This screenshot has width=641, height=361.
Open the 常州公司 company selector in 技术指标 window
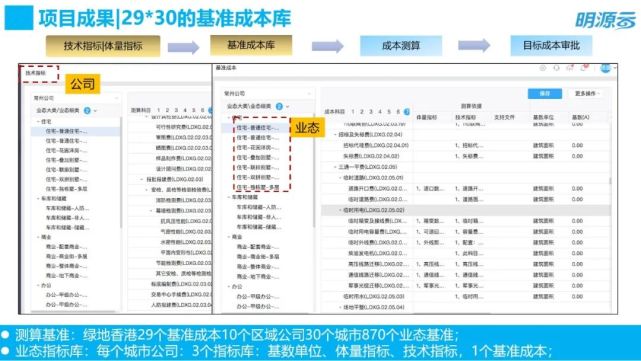(76, 98)
